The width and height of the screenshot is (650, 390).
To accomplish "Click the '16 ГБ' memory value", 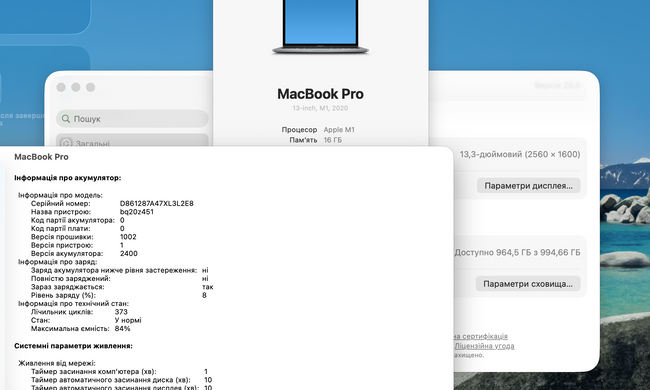I will tap(333, 140).
